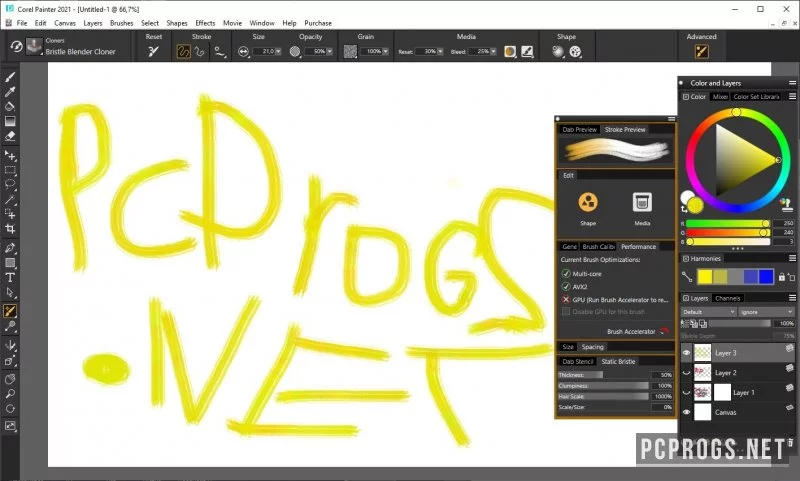Toggle Disable GPU for this brush checkbox
The height and width of the screenshot is (481, 800).
tap(565, 312)
